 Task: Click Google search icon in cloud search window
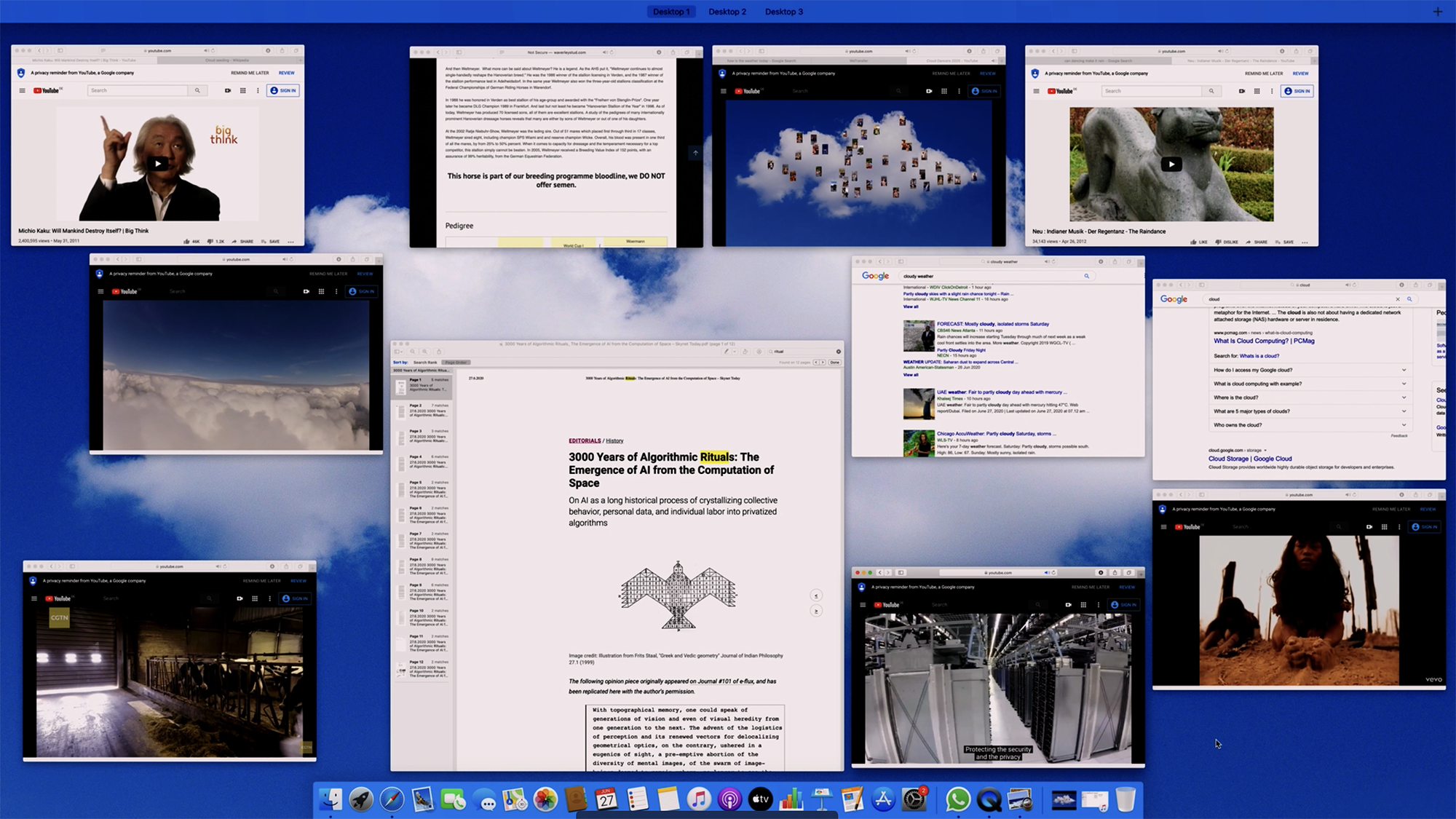click(x=1409, y=299)
